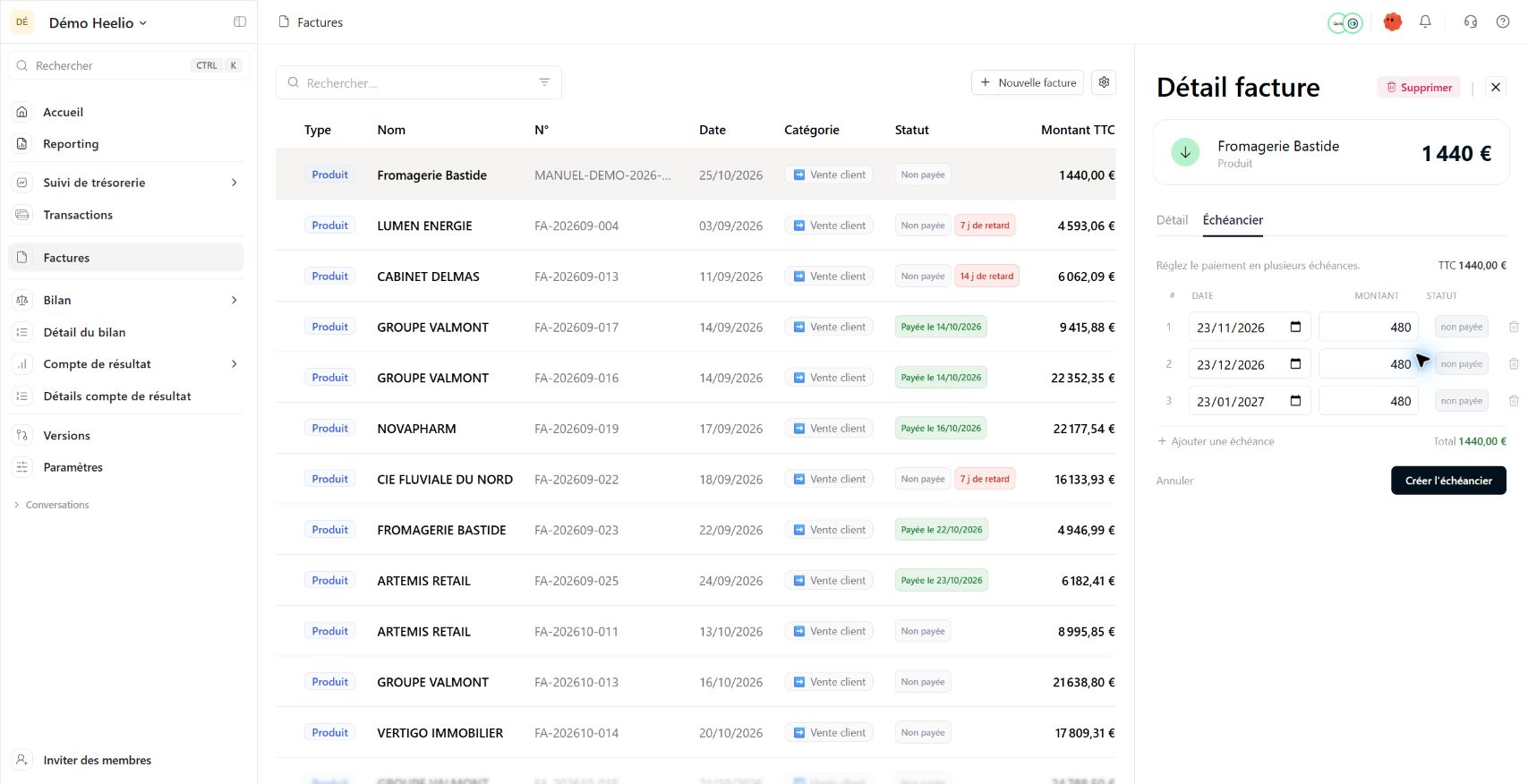Image resolution: width=1528 pixels, height=784 pixels.
Task: Delete installment 3 with the trash icon
Action: click(x=1514, y=401)
